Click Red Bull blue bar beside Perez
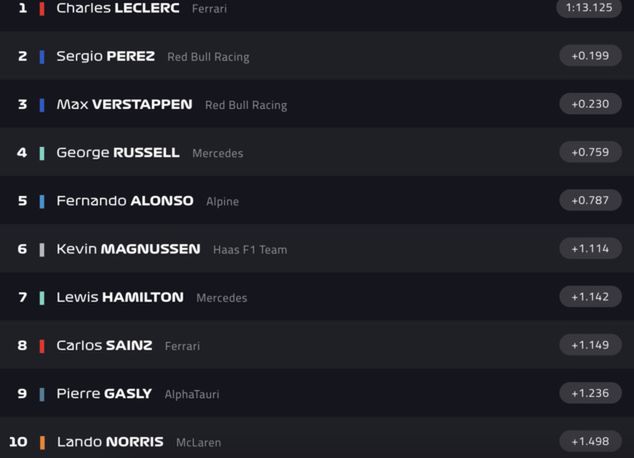Viewport: 634px width, 458px height. click(42, 57)
